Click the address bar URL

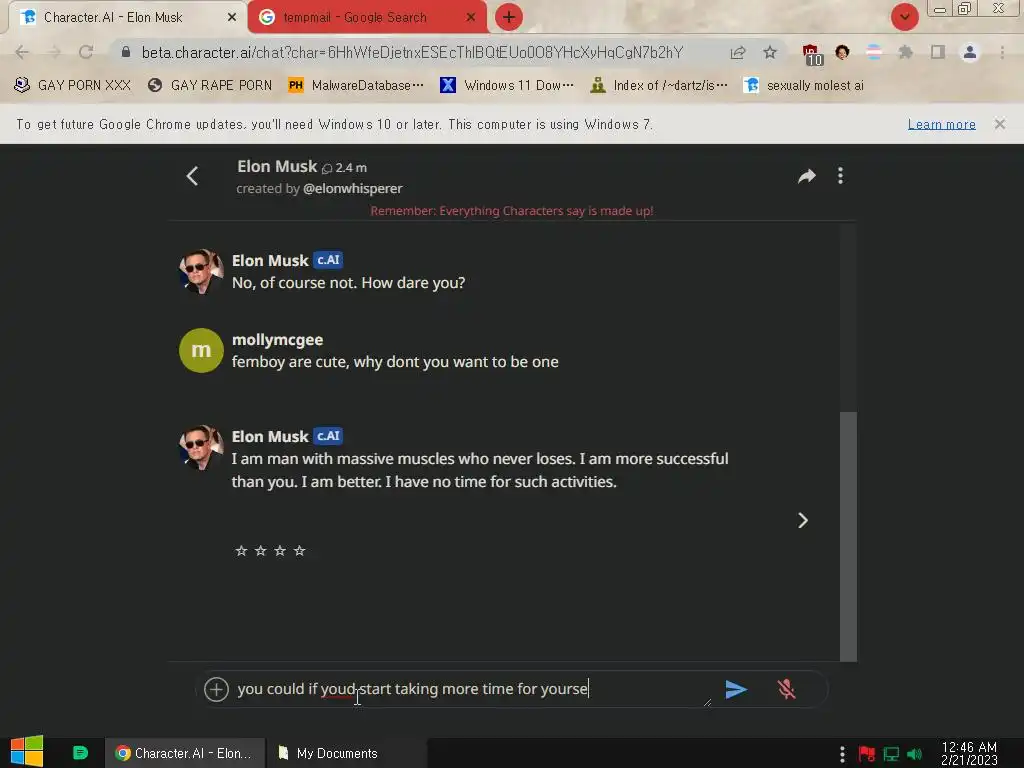click(412, 52)
